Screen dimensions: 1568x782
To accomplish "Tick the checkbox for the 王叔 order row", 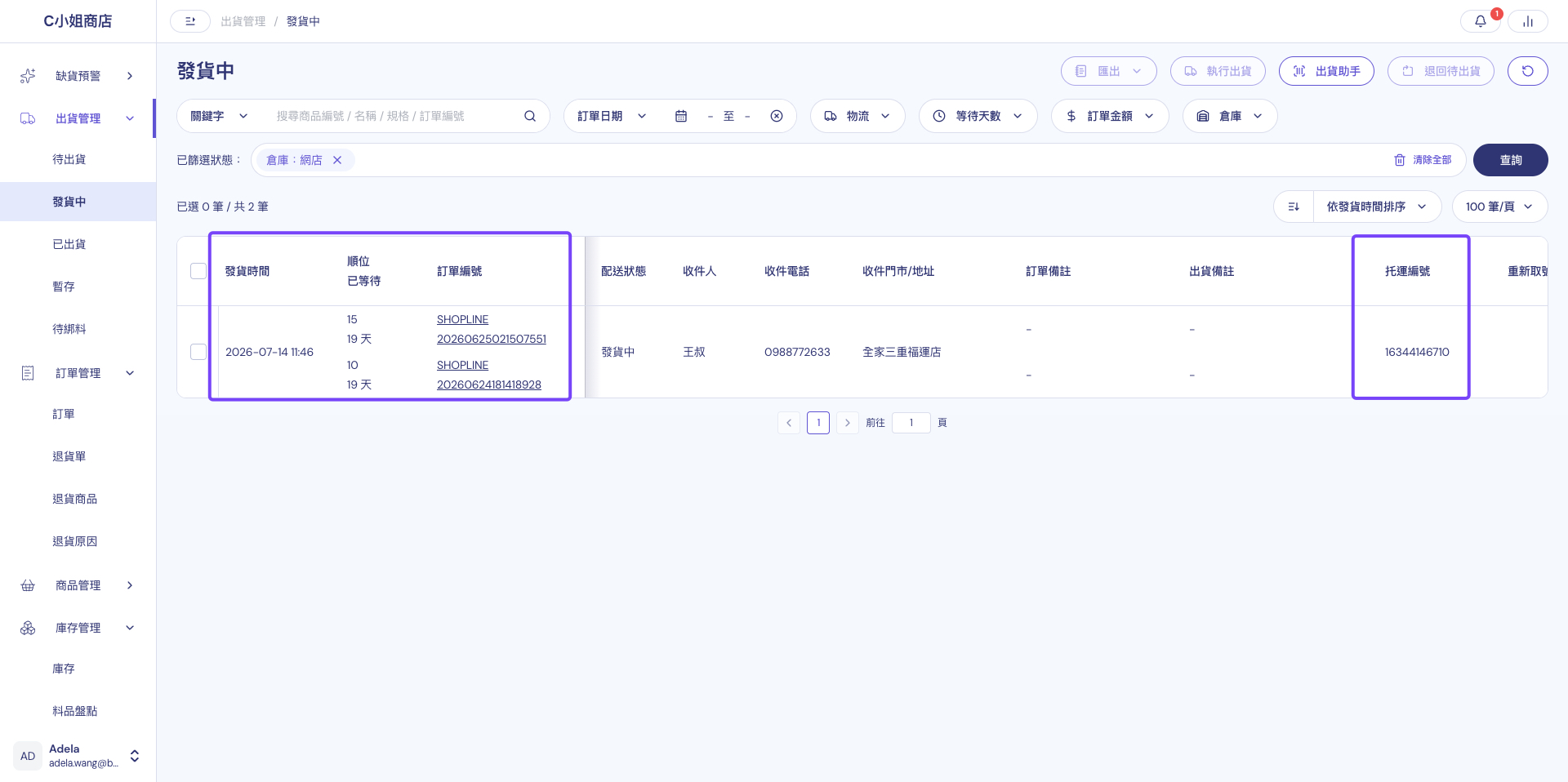I will point(198,352).
